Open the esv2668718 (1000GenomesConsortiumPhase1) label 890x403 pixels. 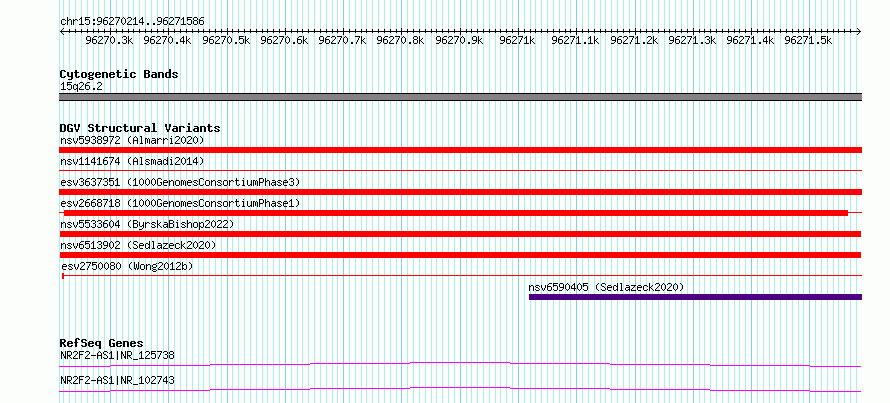tap(180, 203)
